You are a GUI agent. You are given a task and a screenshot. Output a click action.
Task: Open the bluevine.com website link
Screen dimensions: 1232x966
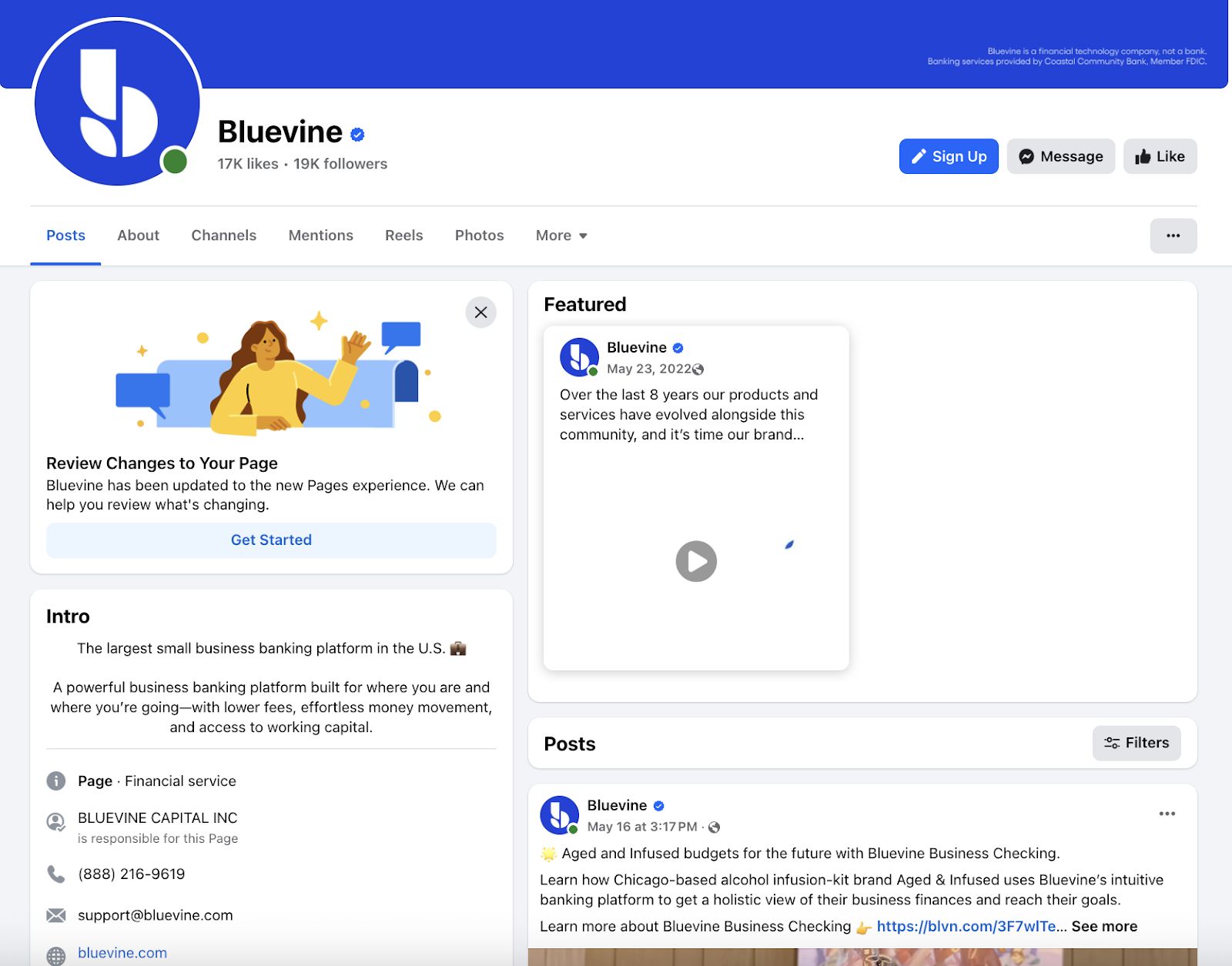tap(122, 953)
